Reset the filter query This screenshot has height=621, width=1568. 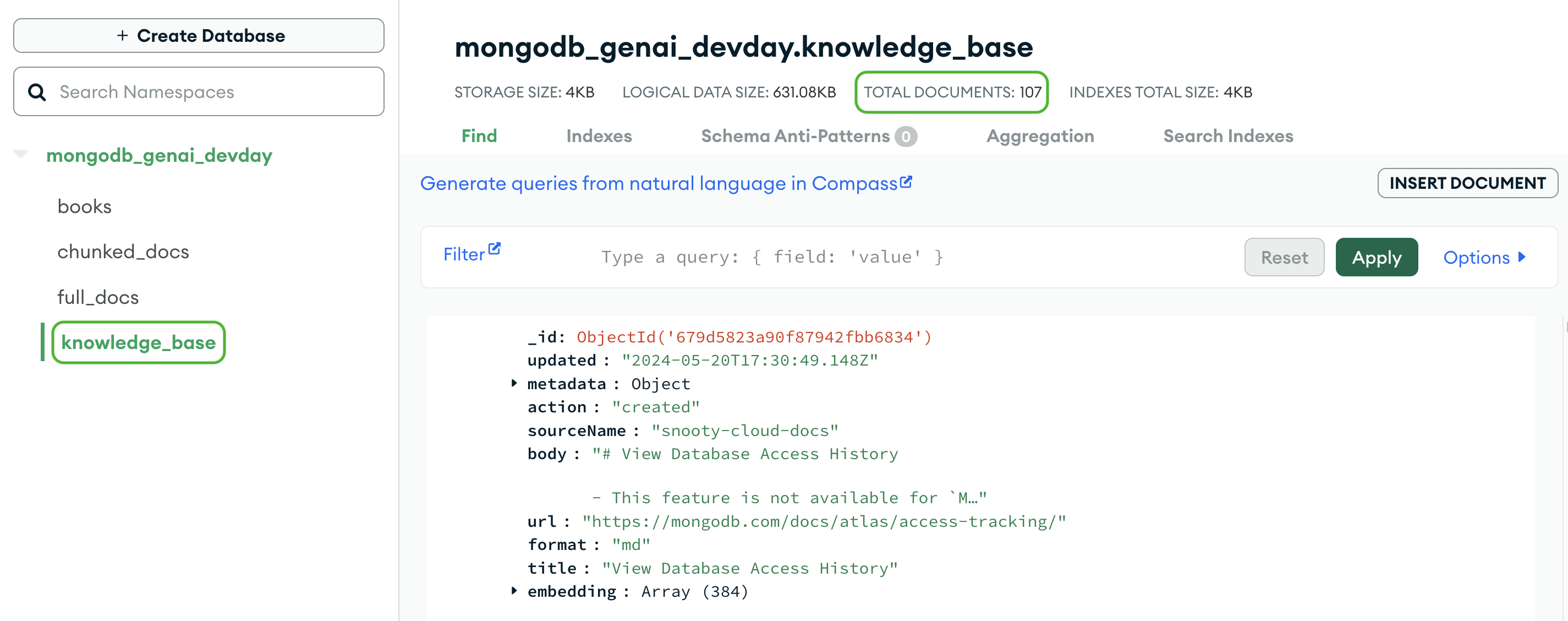(x=1284, y=257)
